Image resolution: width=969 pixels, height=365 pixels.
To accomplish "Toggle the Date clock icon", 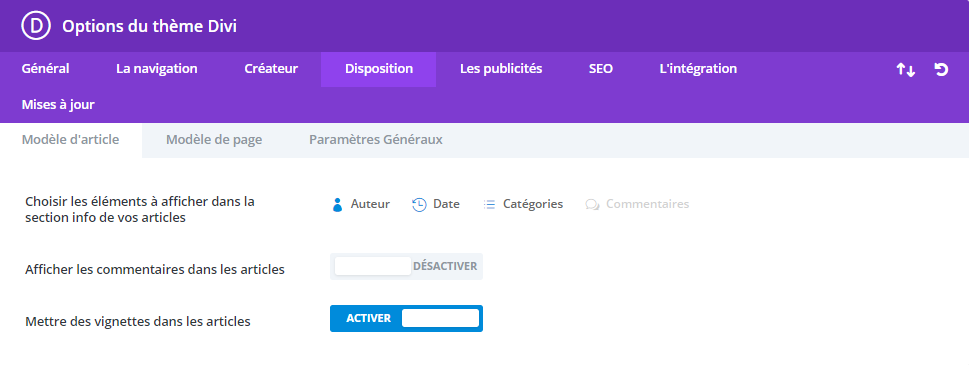I will [419, 204].
